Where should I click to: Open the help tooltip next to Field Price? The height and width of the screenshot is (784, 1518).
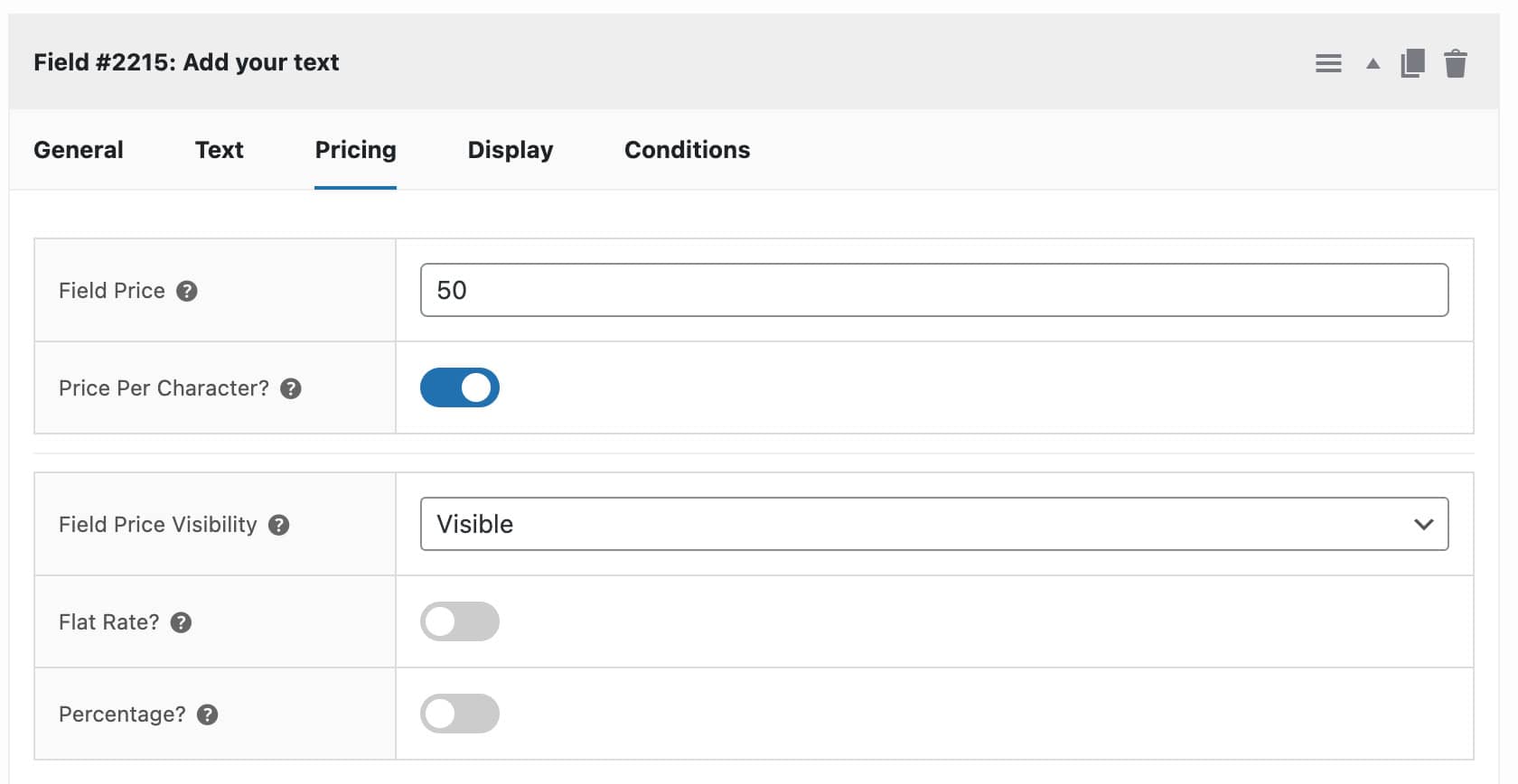click(187, 291)
